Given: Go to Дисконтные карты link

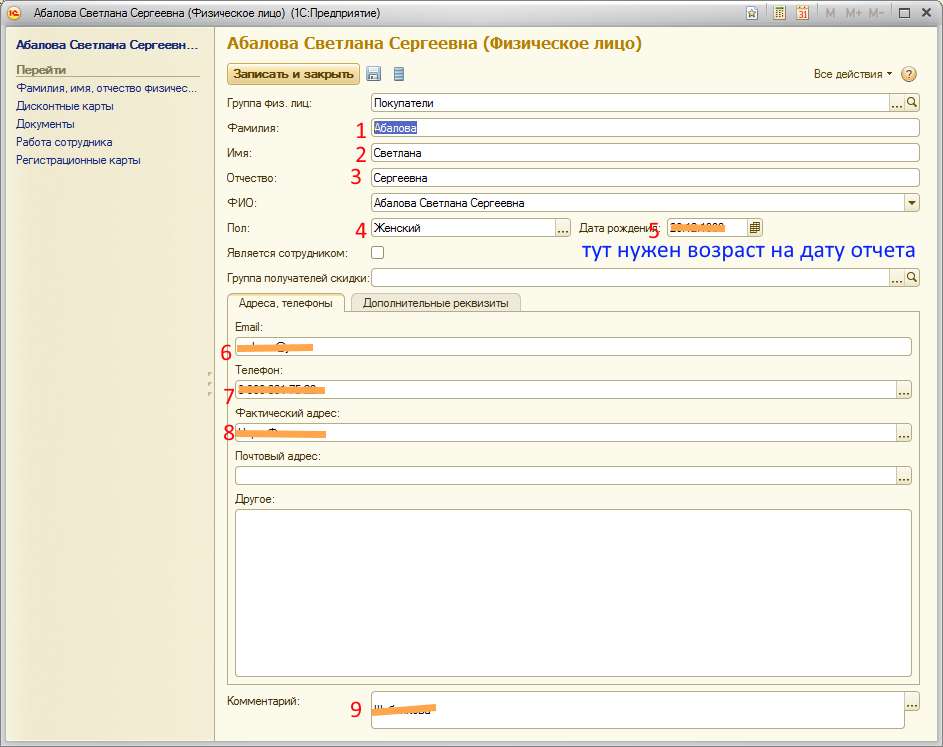Looking at the screenshot, I should click(x=65, y=106).
